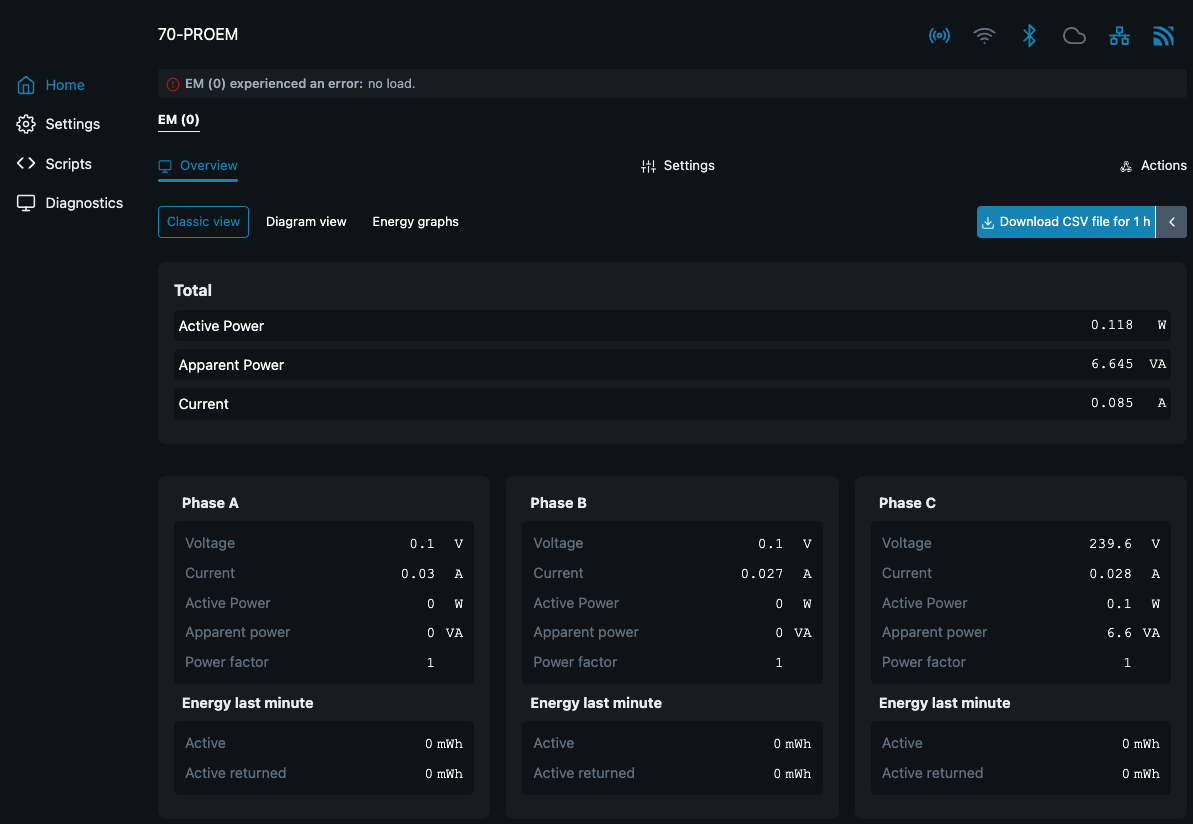Screen dimensions: 1193x824
Task: Switch to the Overview tab
Action: click(x=198, y=166)
